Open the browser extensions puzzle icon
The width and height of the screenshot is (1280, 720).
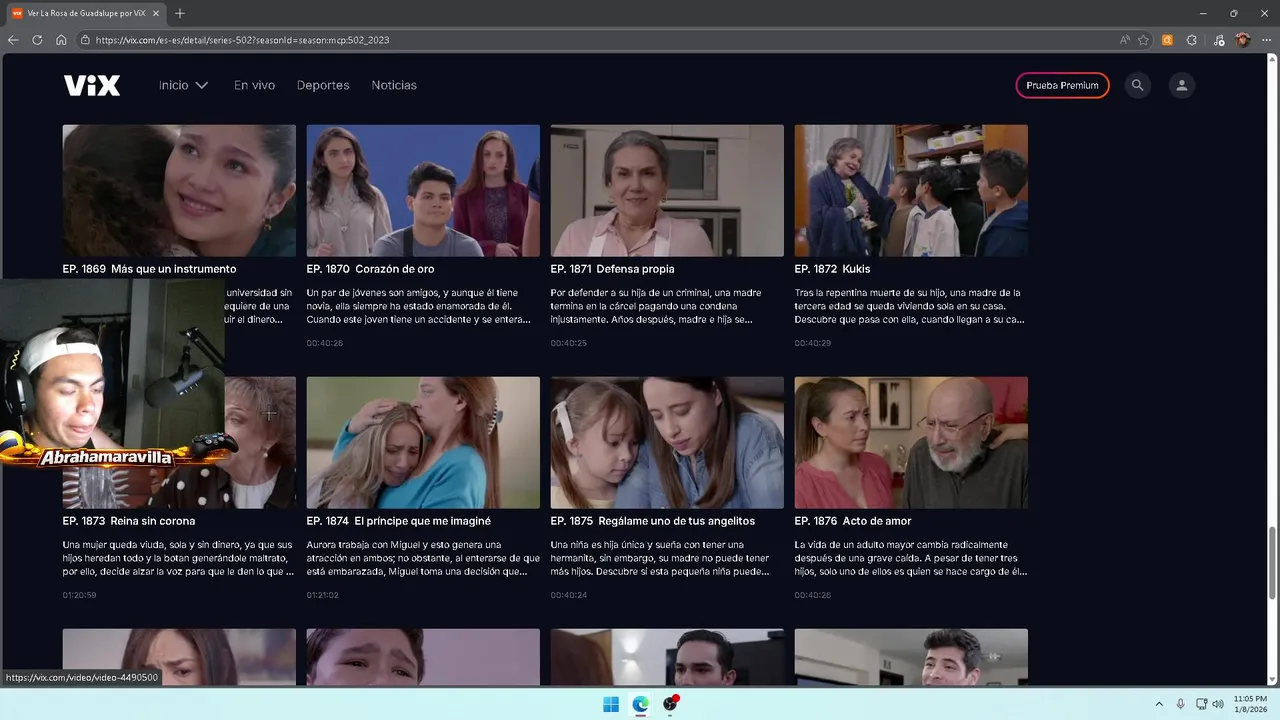click(1192, 40)
